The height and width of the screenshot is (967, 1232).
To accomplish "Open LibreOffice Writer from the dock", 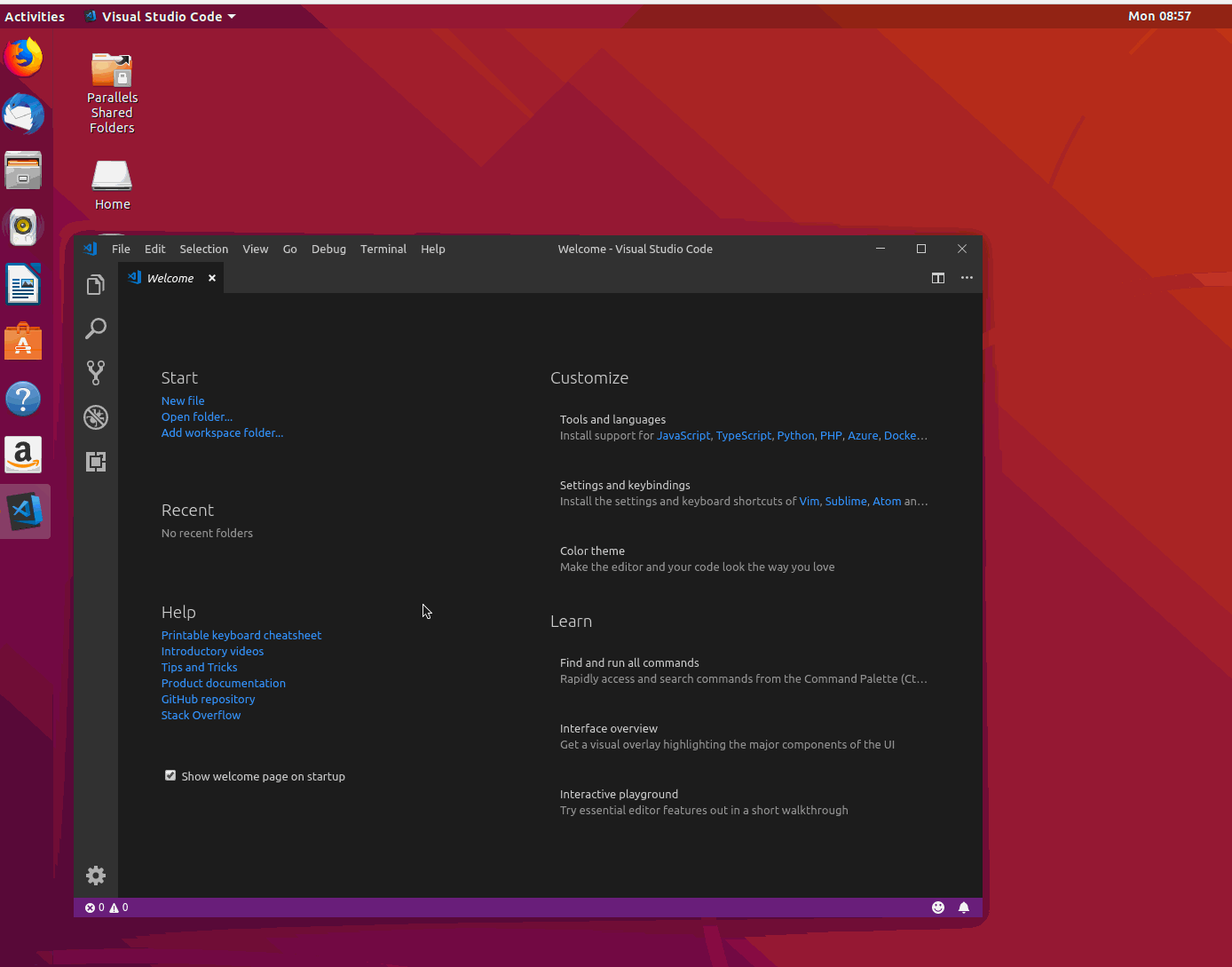I will pos(24,284).
